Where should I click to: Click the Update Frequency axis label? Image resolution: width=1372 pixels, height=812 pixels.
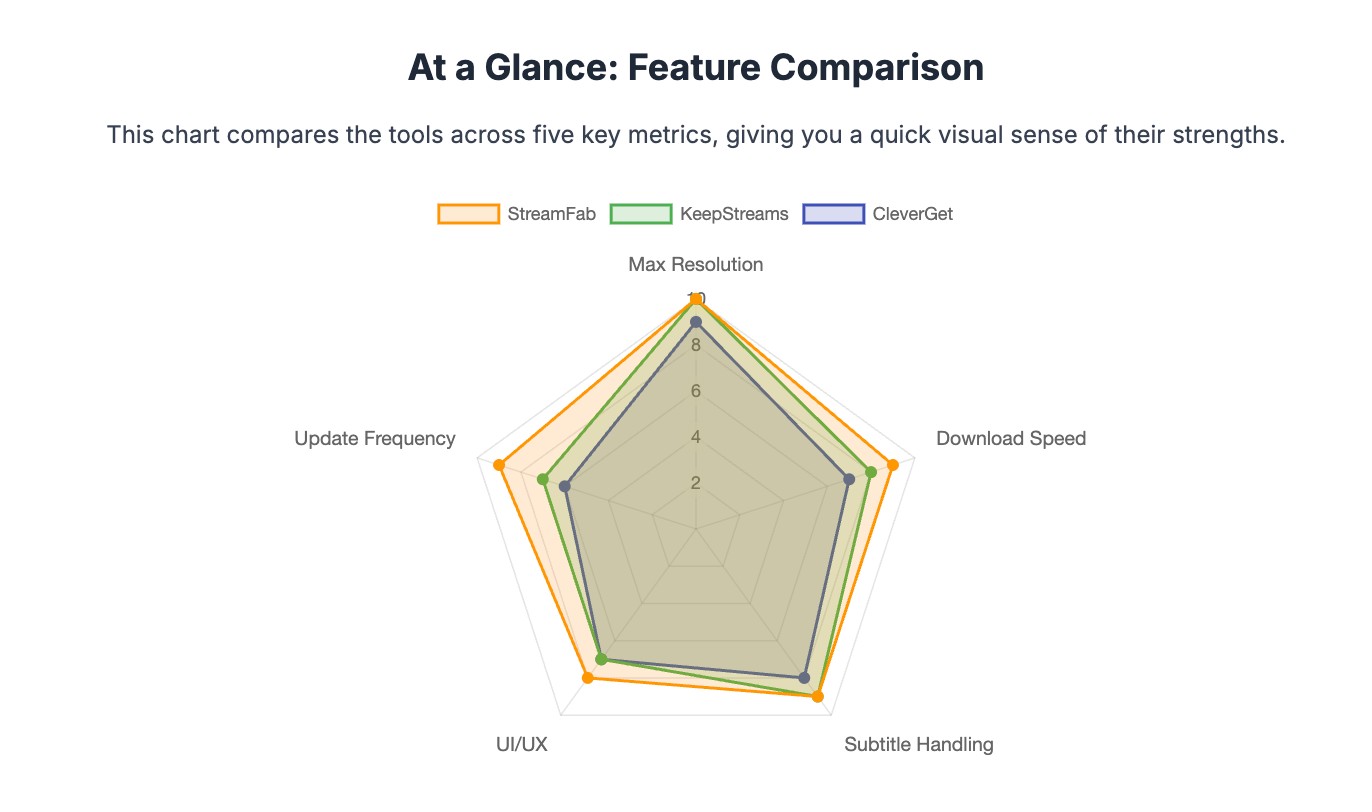[x=375, y=439]
